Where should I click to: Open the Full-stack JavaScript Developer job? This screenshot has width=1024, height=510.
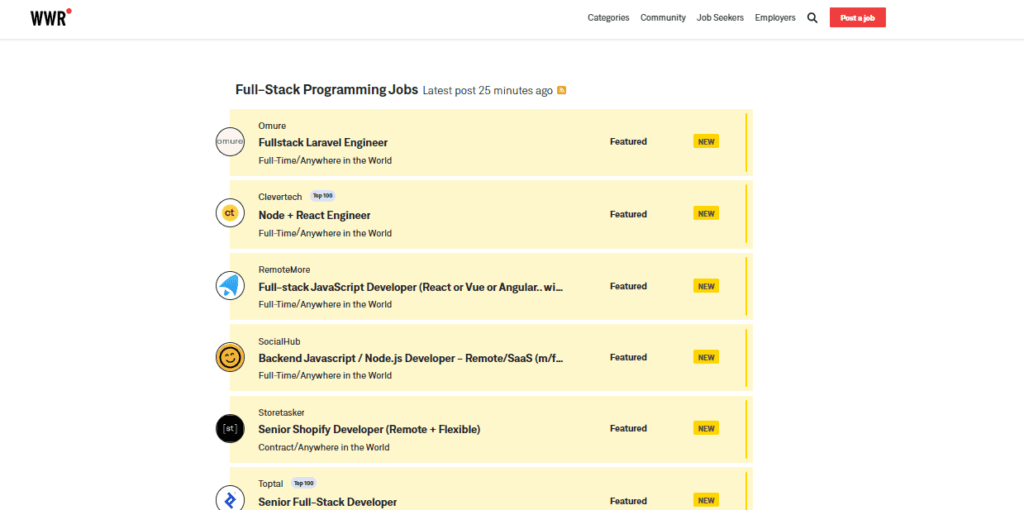coord(411,287)
